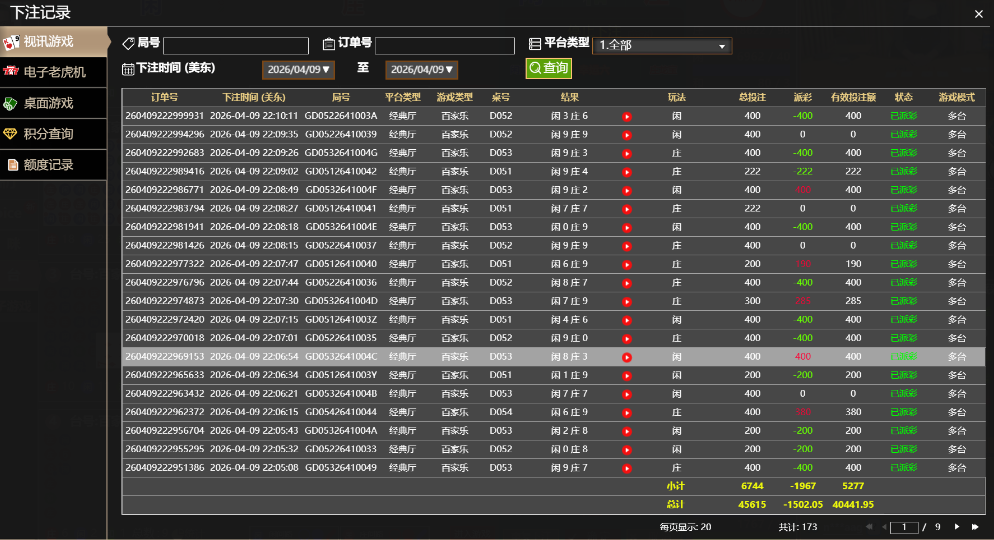Open the start date picker

click(299, 70)
